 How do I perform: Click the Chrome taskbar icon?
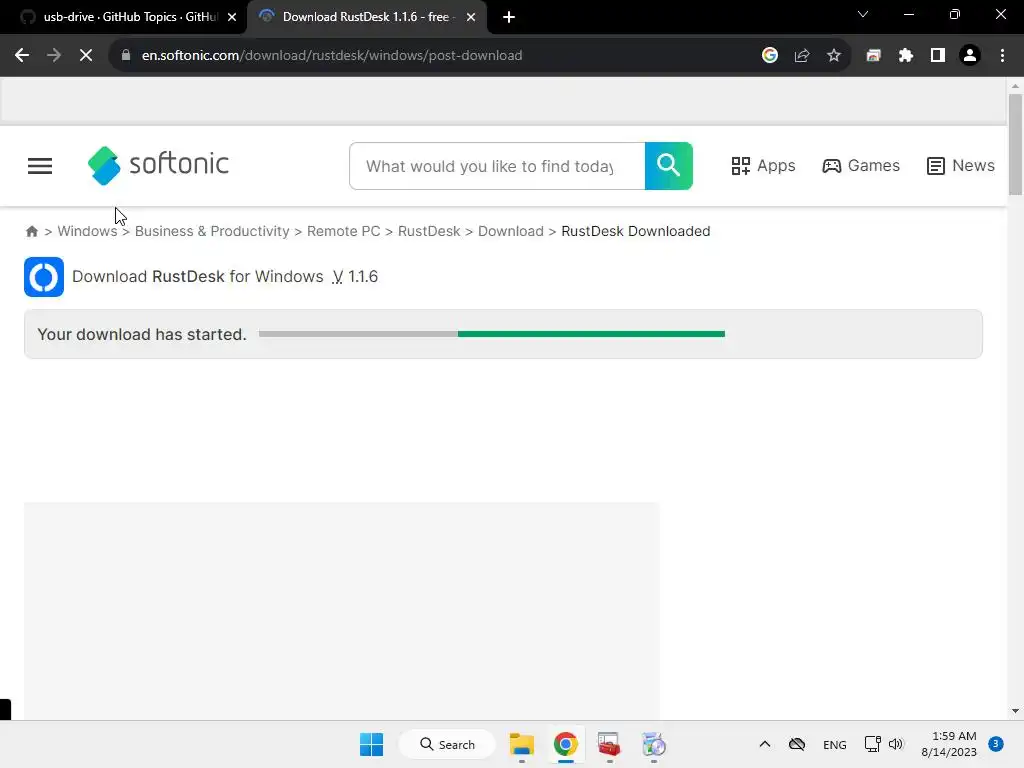(x=566, y=744)
